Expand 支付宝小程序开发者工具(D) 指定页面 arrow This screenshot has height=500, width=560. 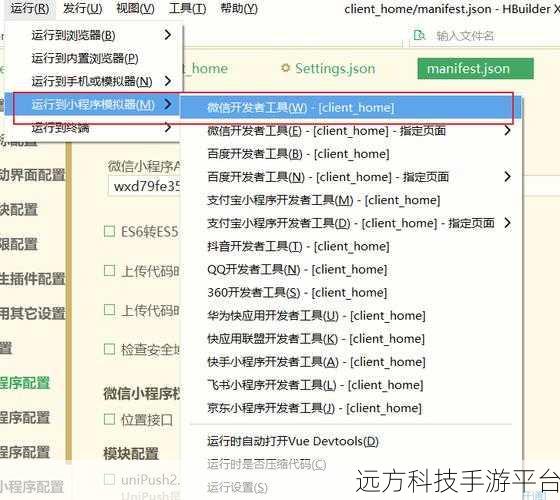[508, 223]
